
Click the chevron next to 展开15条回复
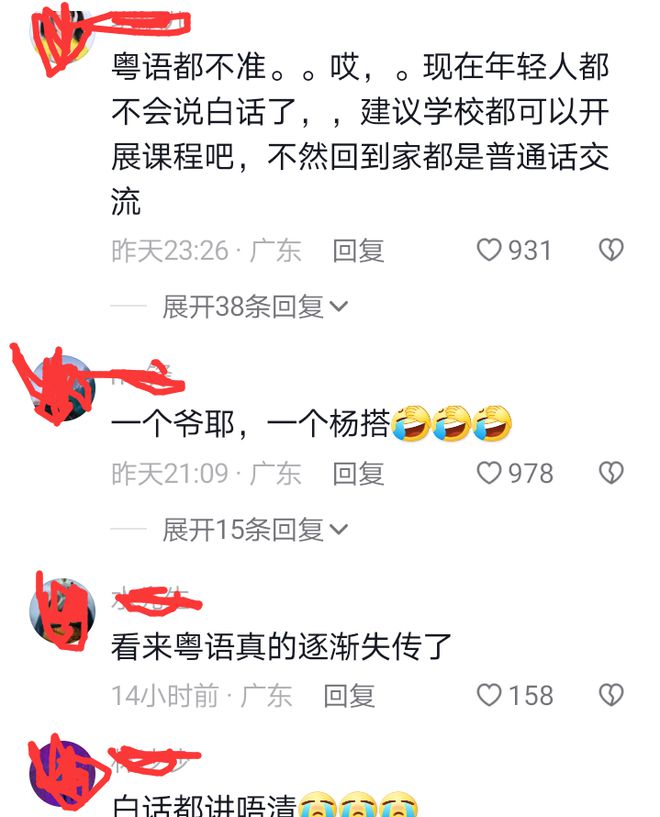pyautogui.click(x=339, y=530)
